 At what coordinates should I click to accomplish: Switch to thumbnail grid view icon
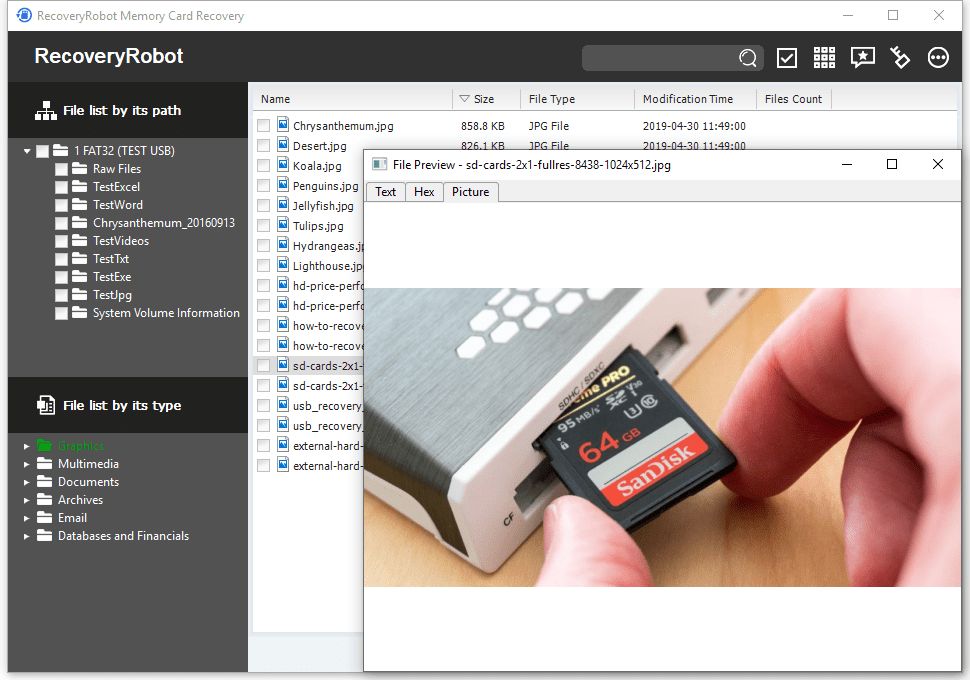[x=824, y=57]
